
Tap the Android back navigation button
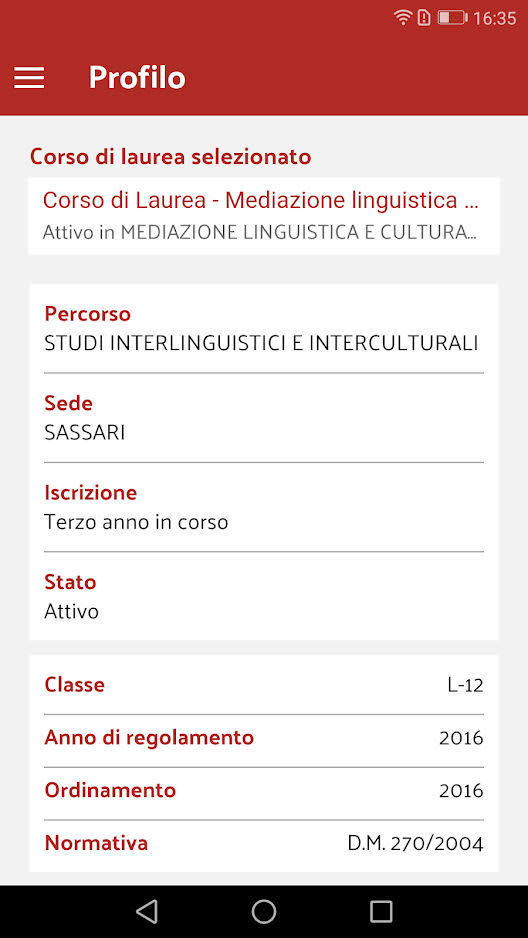[x=147, y=912]
